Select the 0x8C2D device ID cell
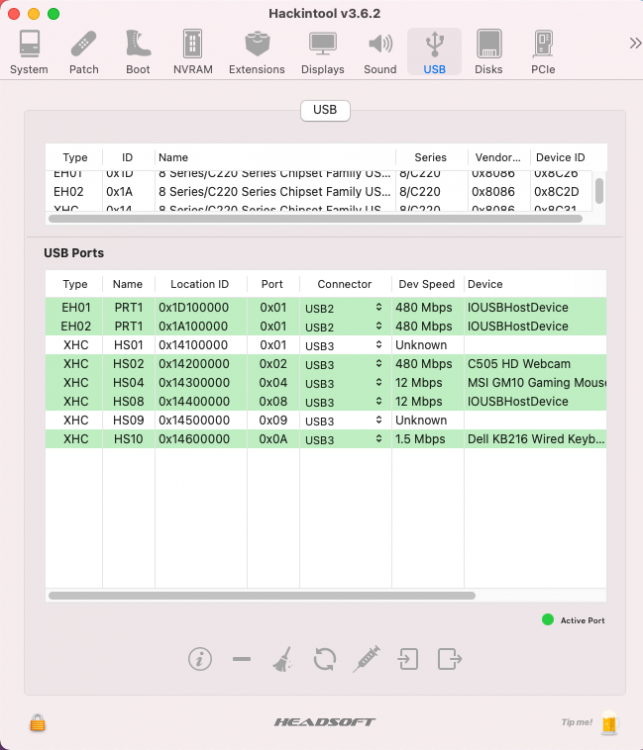 coord(556,192)
